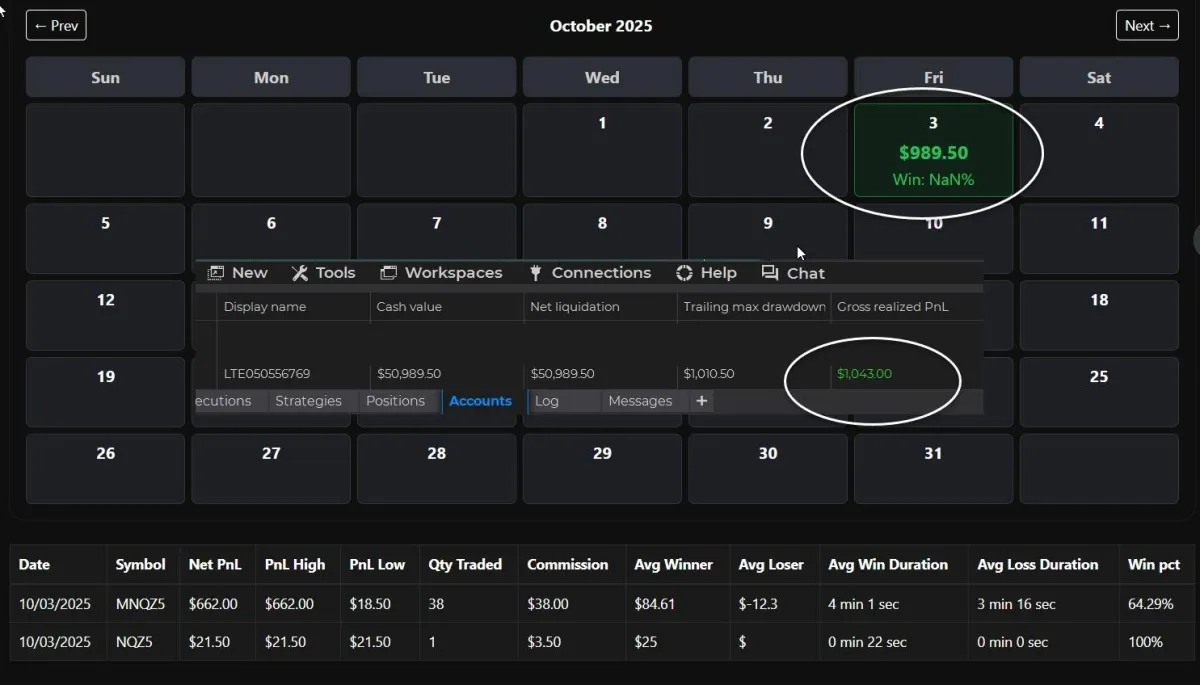
Task: Select calendar day 31
Action: coord(933,468)
